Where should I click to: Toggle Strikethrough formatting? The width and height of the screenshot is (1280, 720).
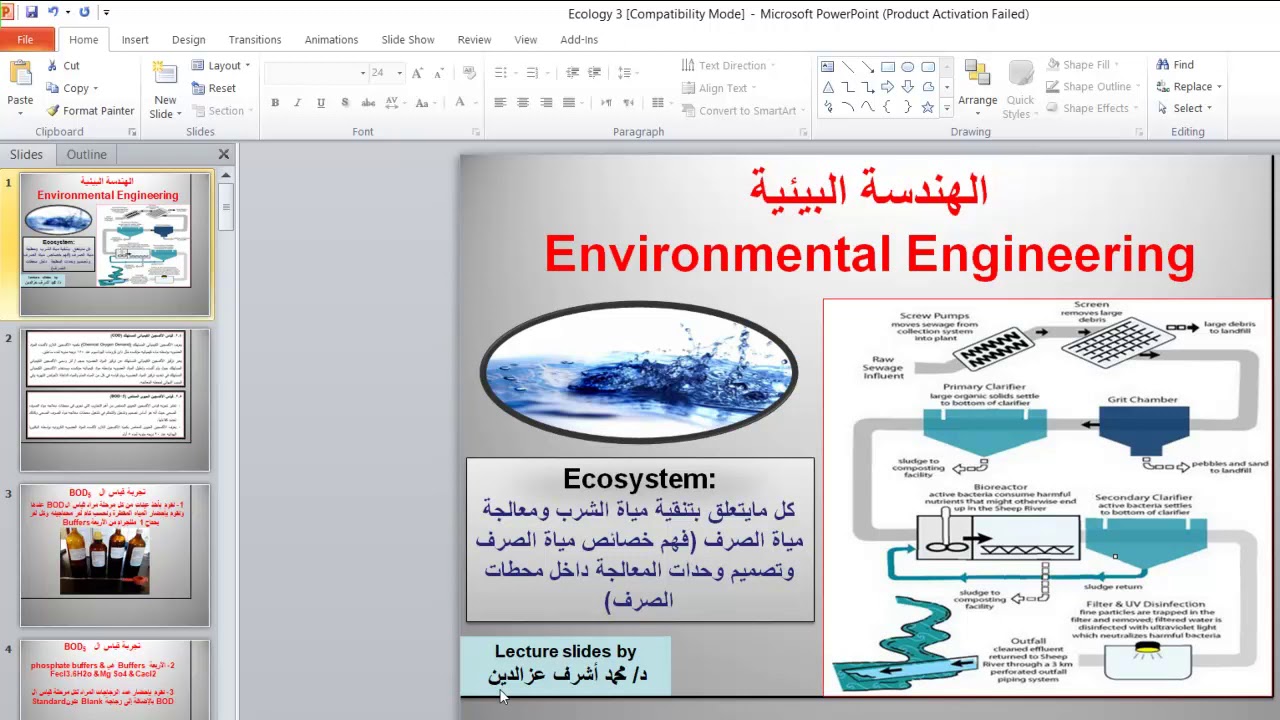tap(369, 103)
